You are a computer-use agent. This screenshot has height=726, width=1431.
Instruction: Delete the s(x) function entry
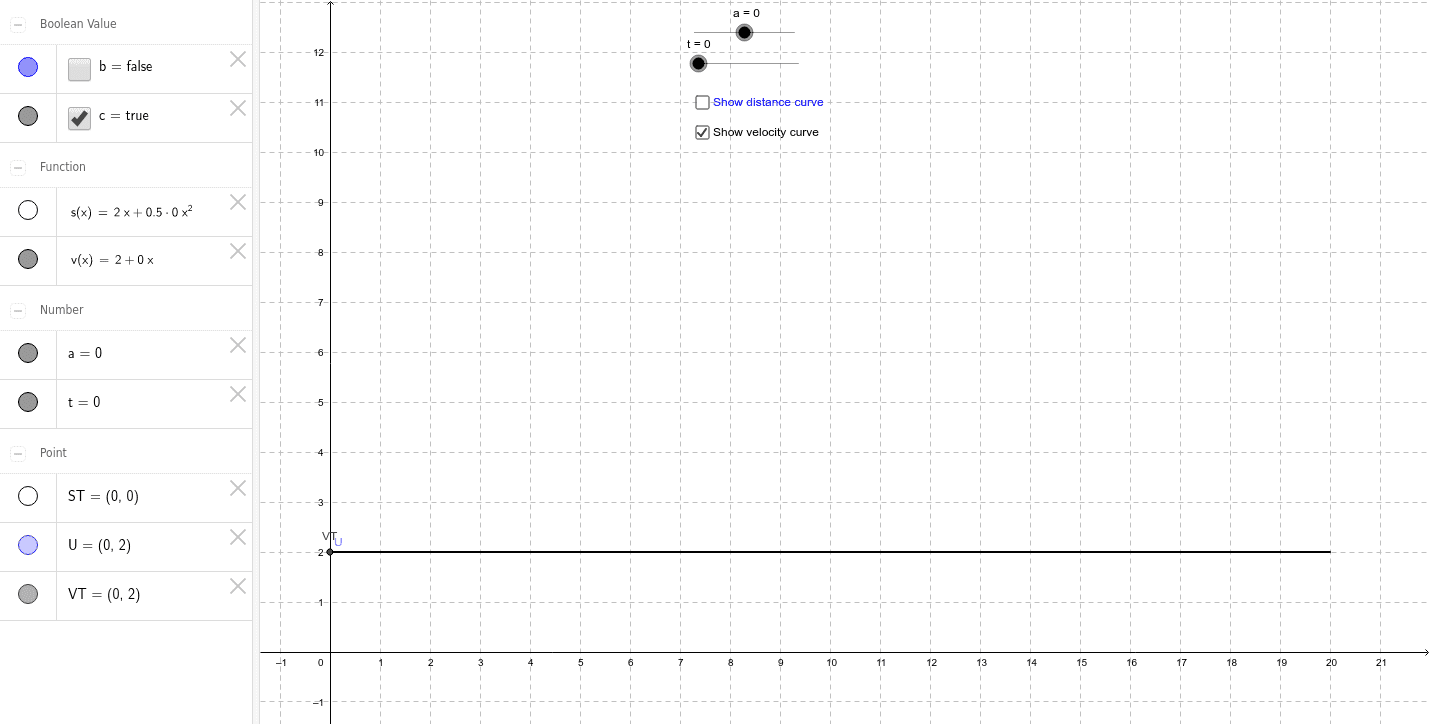[x=238, y=202]
